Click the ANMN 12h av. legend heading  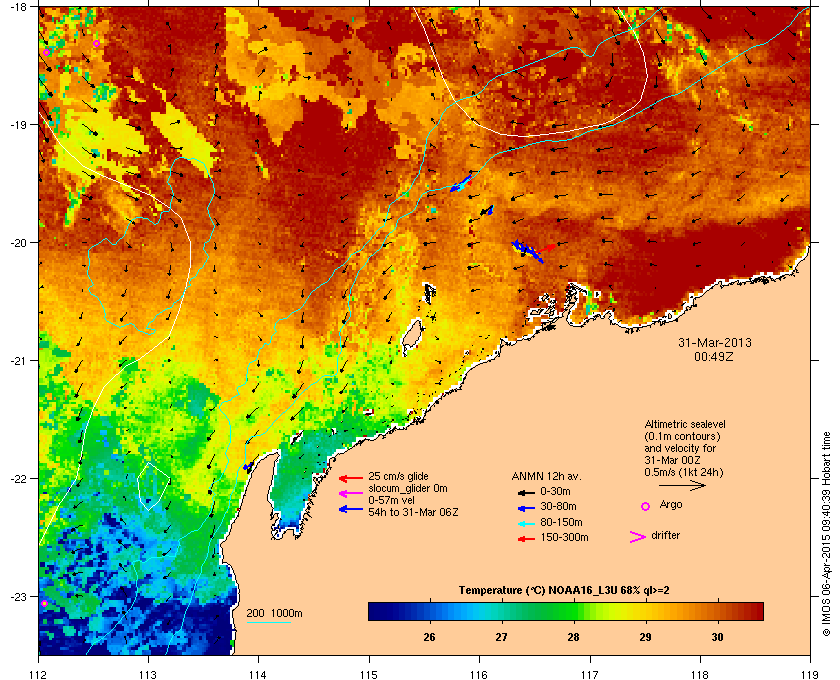click(x=546, y=476)
